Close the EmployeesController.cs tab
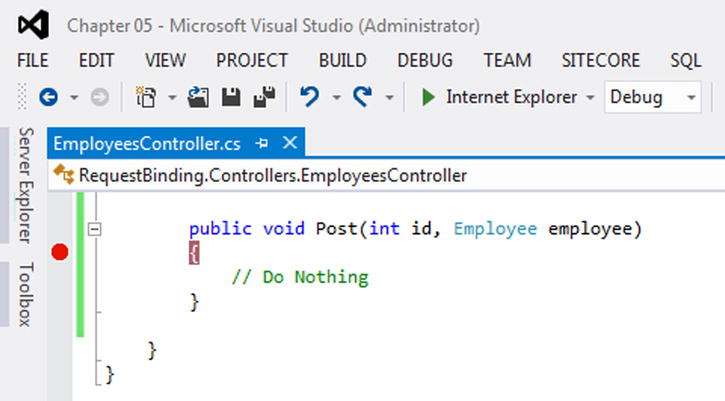 pos(290,143)
